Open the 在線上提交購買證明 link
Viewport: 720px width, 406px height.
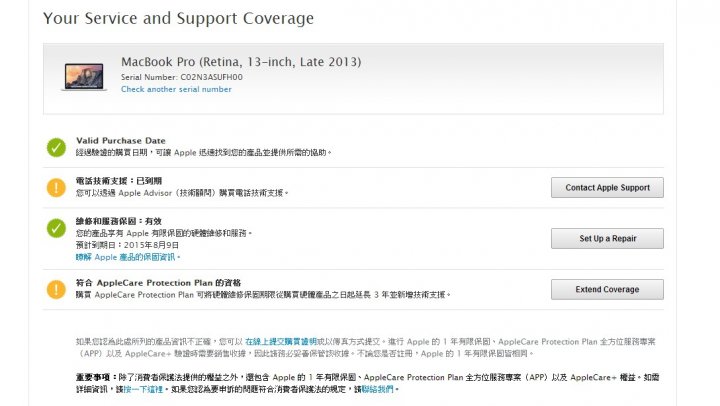pyautogui.click(x=281, y=342)
